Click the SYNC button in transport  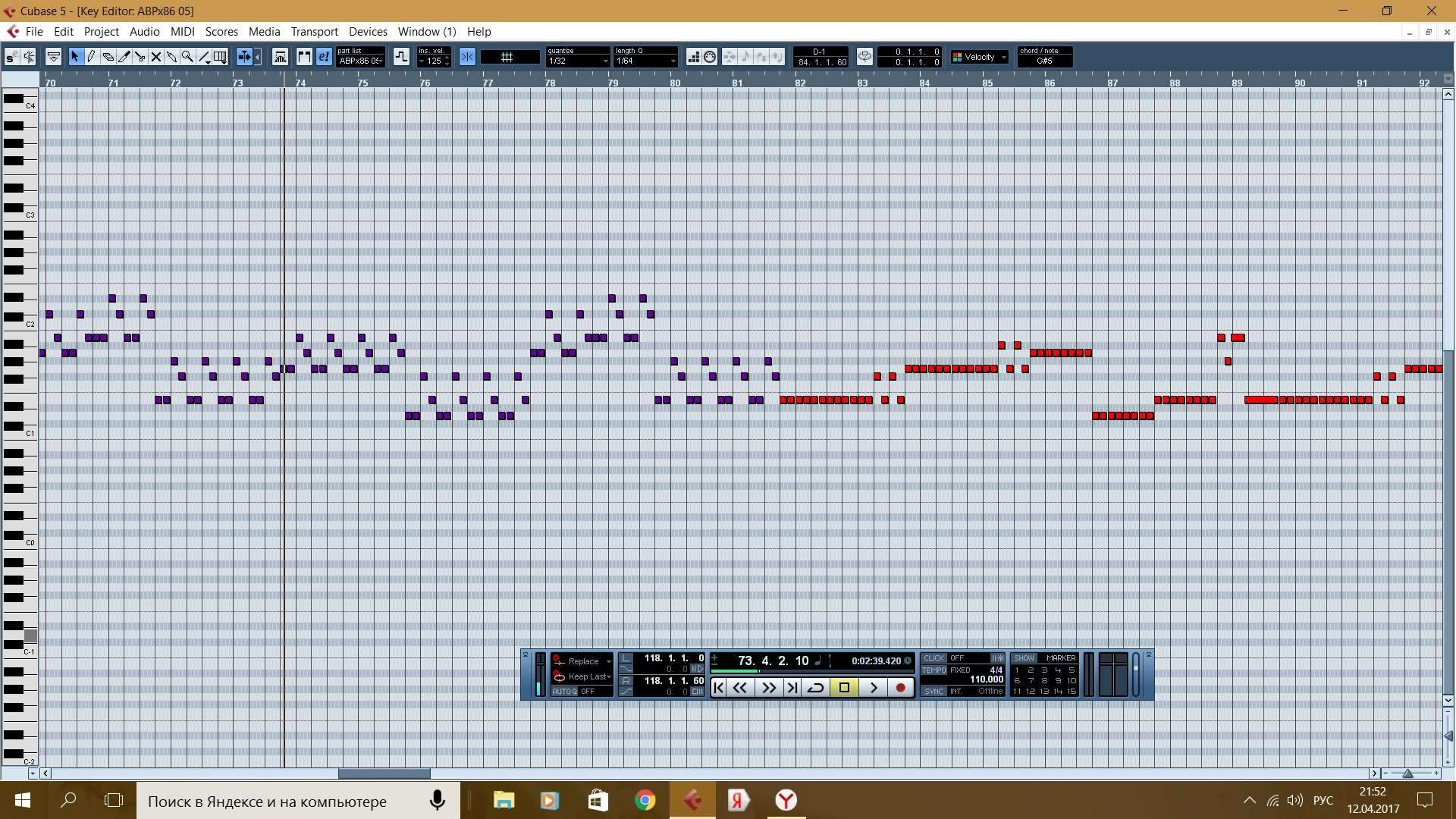[x=934, y=691]
